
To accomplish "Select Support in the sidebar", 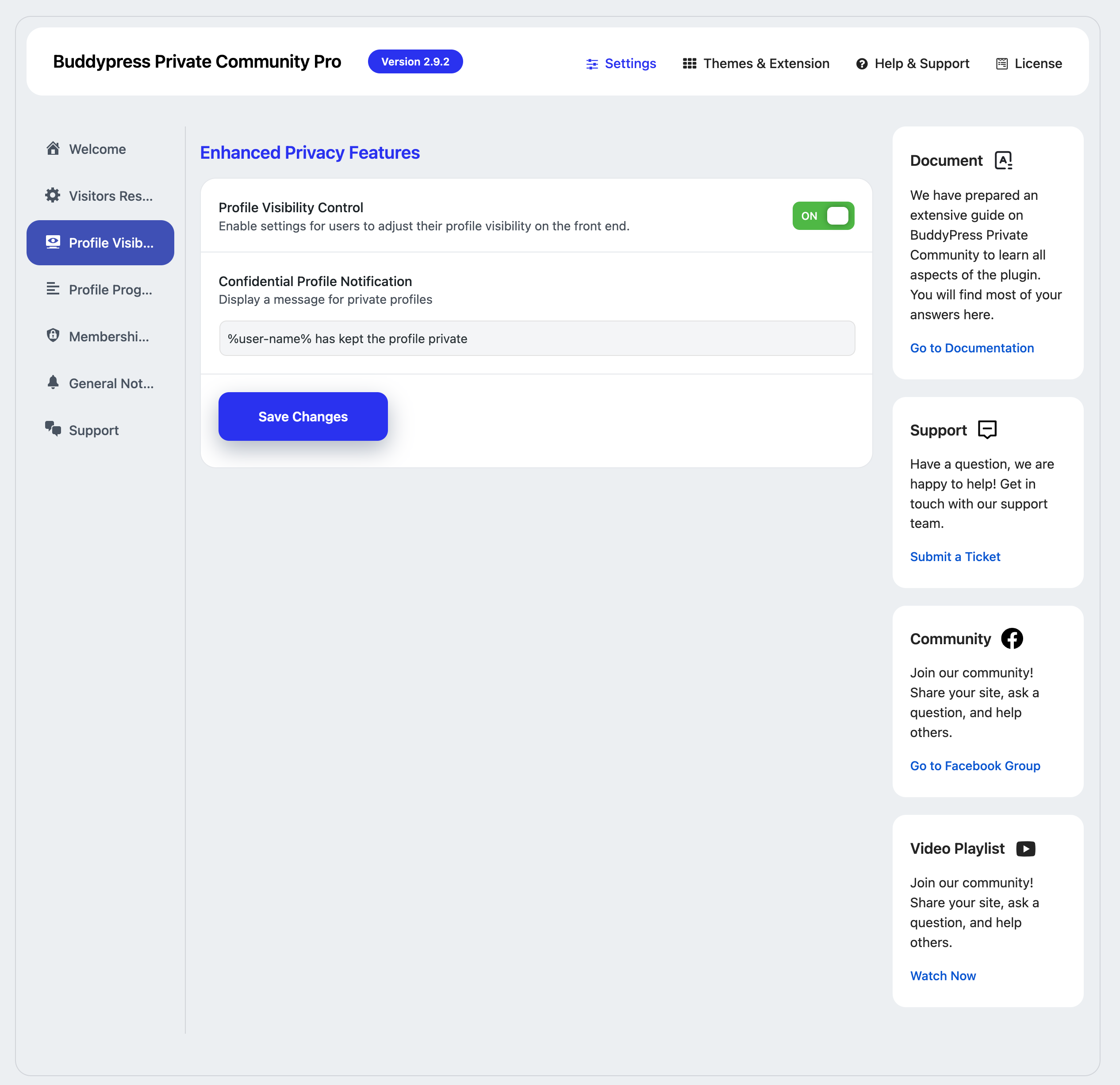I will pos(100,430).
